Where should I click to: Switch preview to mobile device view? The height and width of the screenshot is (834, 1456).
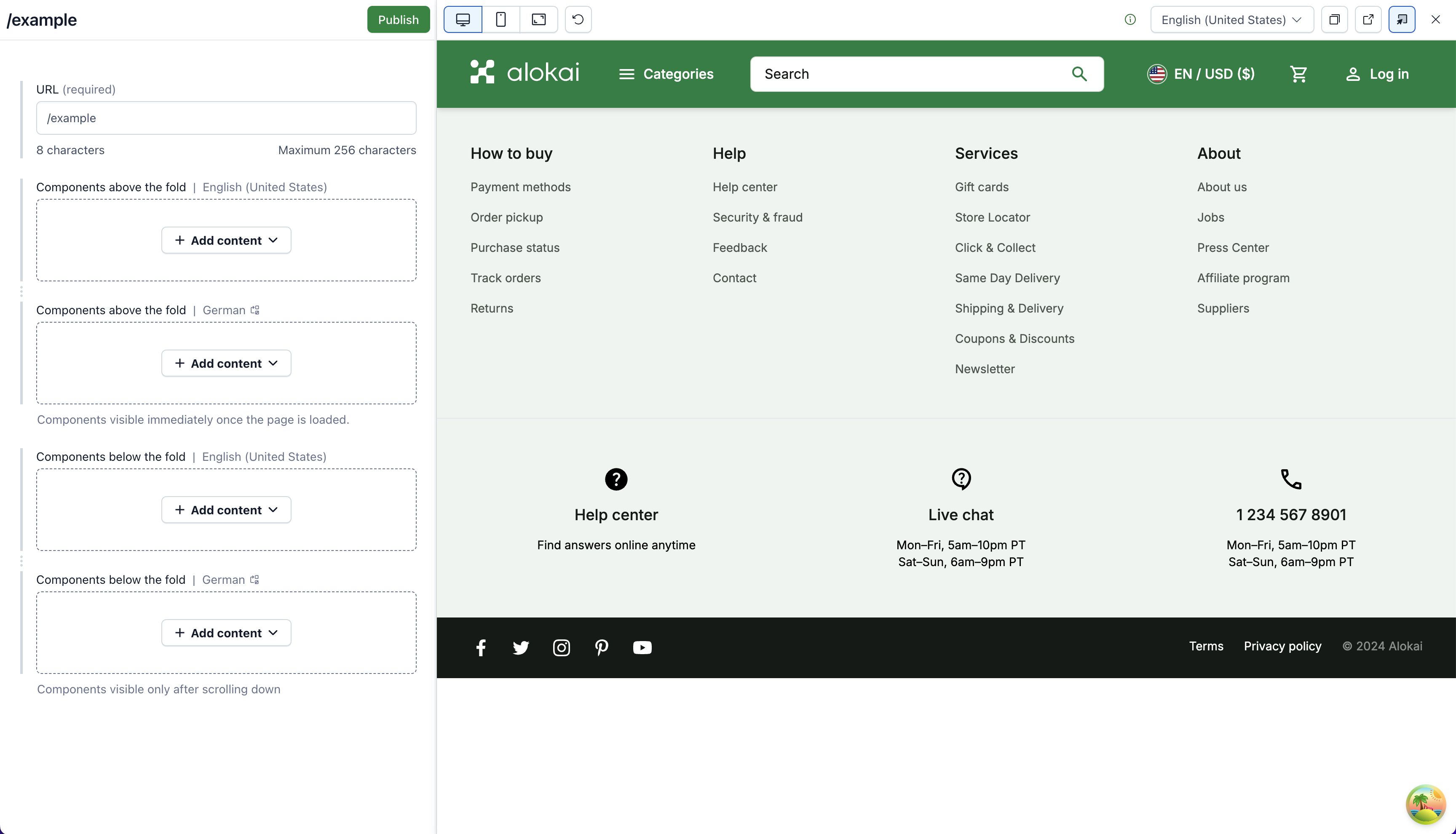500,19
